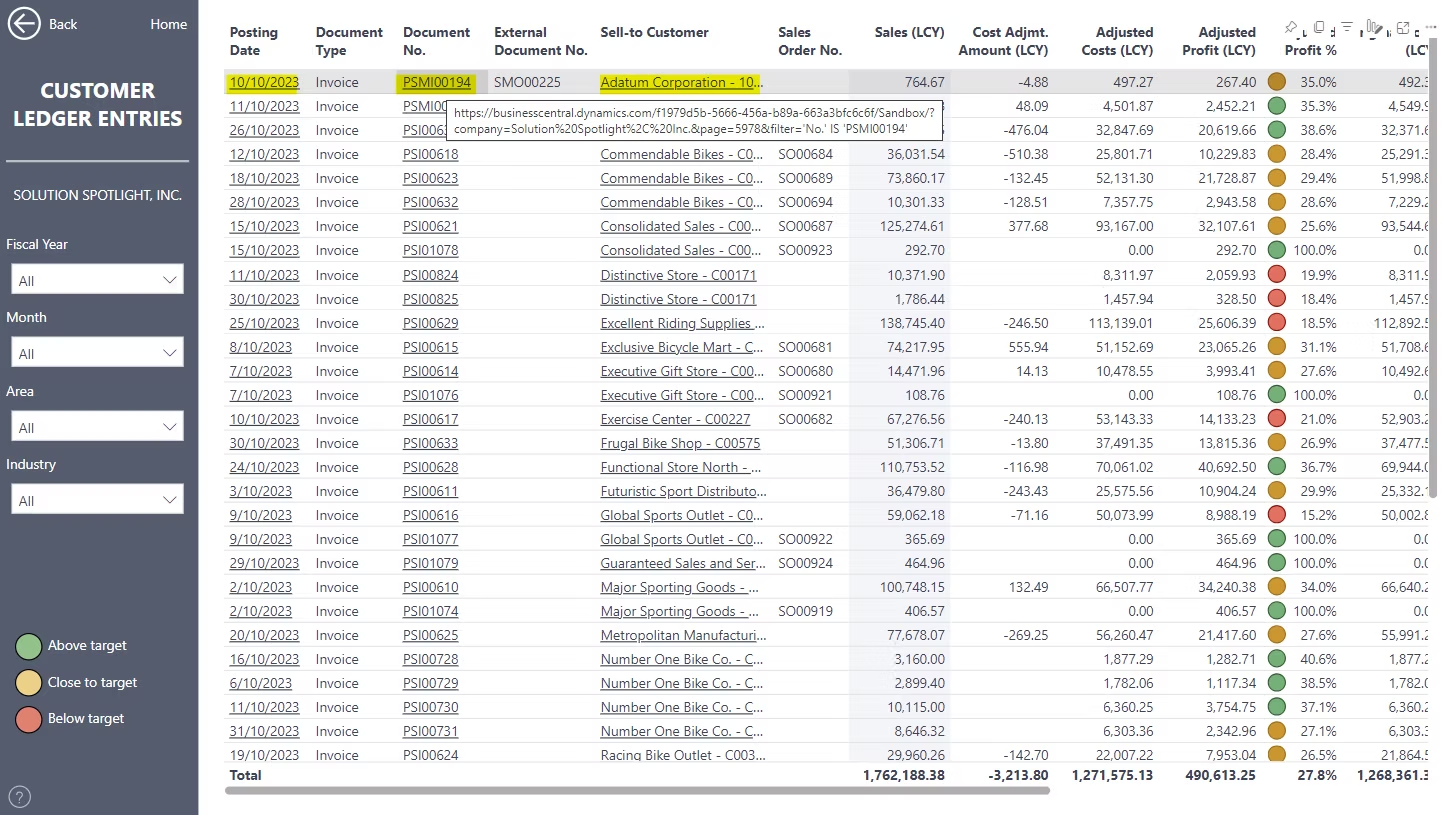This screenshot has height=815, width=1454.
Task: Open the Month filter dropdown
Action: click(97, 353)
